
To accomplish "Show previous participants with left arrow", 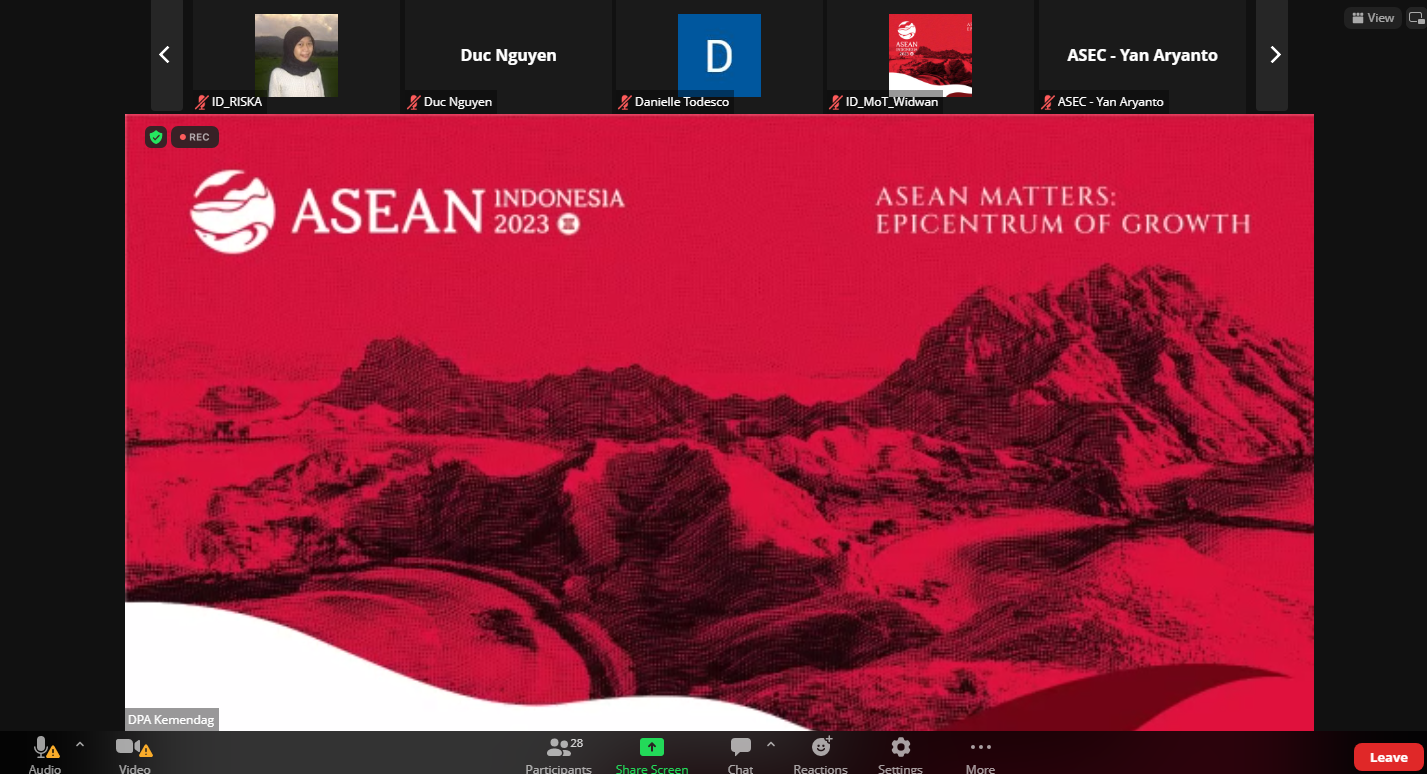I will pyautogui.click(x=166, y=55).
